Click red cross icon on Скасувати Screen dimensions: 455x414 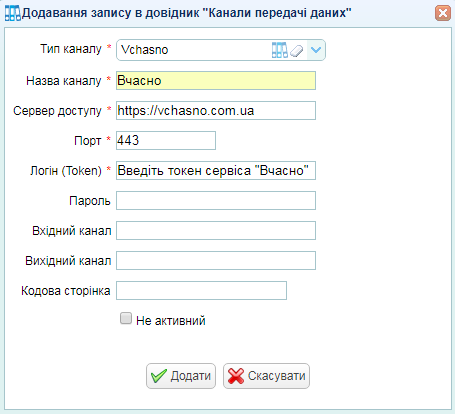(x=236, y=376)
